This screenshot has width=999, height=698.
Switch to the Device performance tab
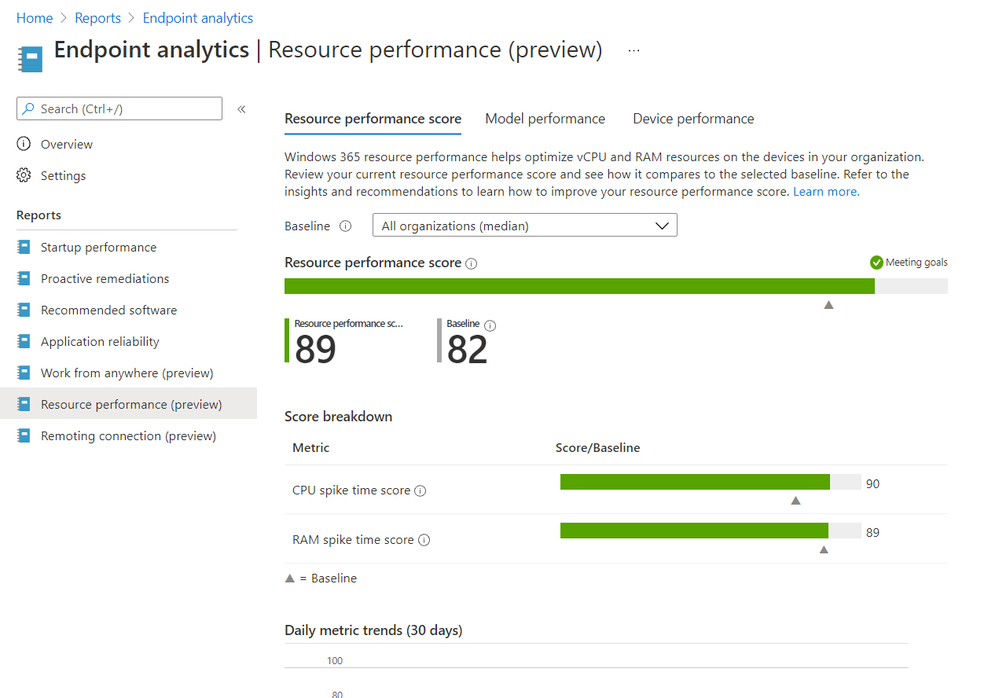[693, 119]
